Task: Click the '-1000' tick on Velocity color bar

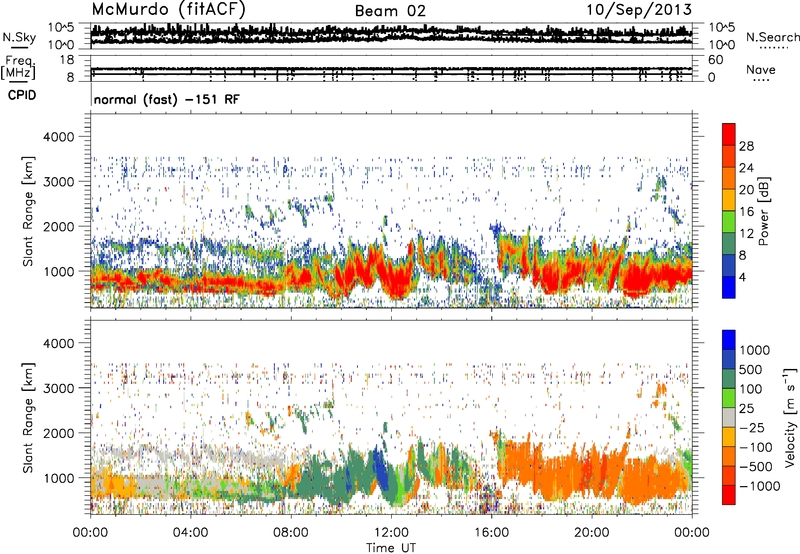Action: 760,486
